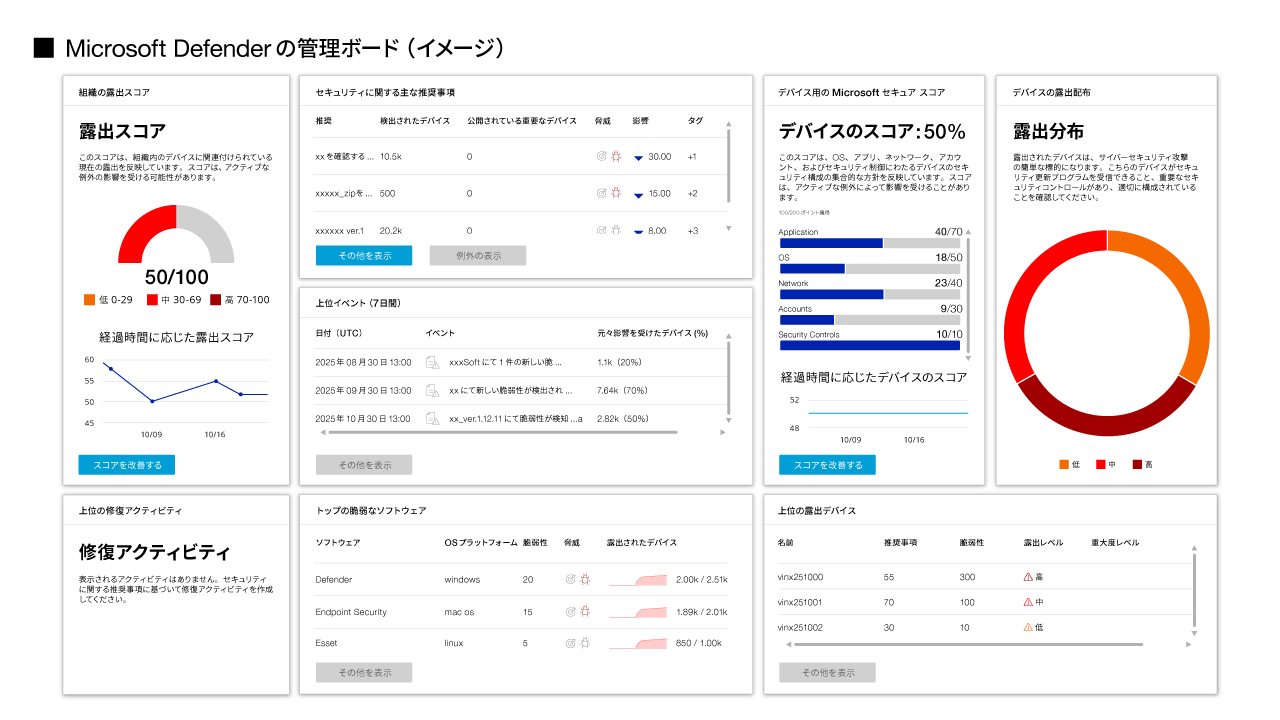
Task: Click the document alert icon for xxxSoft event
Action: point(433,362)
